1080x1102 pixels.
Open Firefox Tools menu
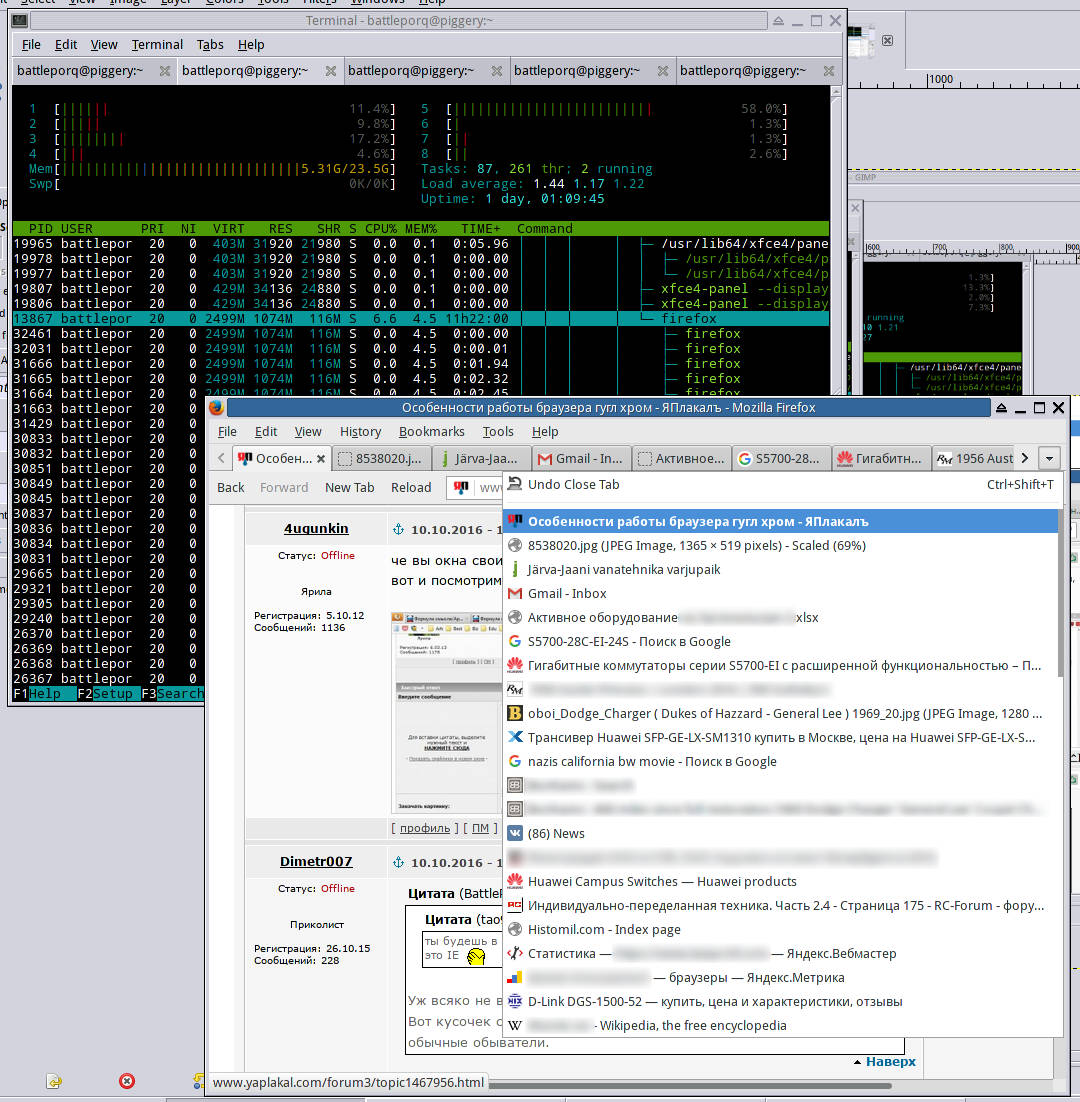497,432
